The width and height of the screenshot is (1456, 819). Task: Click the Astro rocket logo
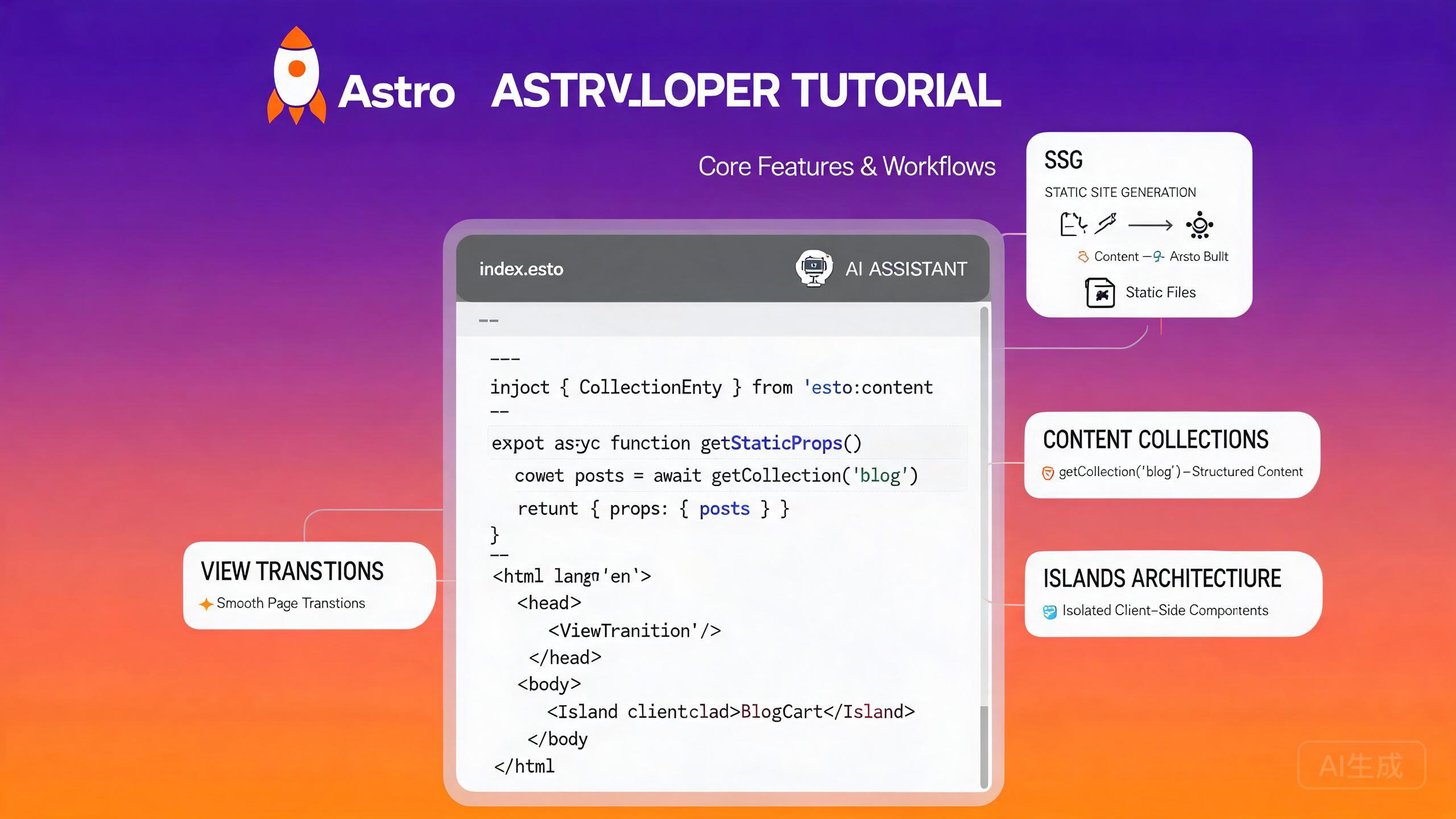tap(296, 75)
